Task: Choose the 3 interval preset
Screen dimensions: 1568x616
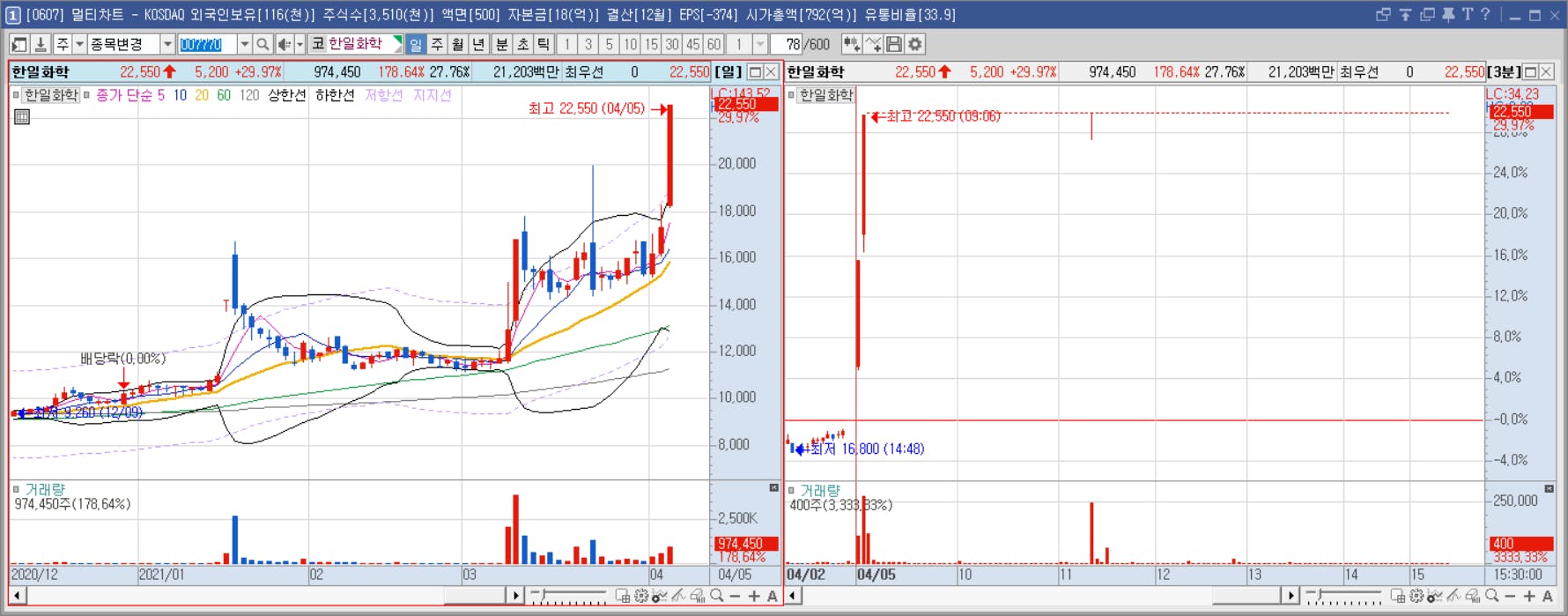Action: [x=588, y=44]
